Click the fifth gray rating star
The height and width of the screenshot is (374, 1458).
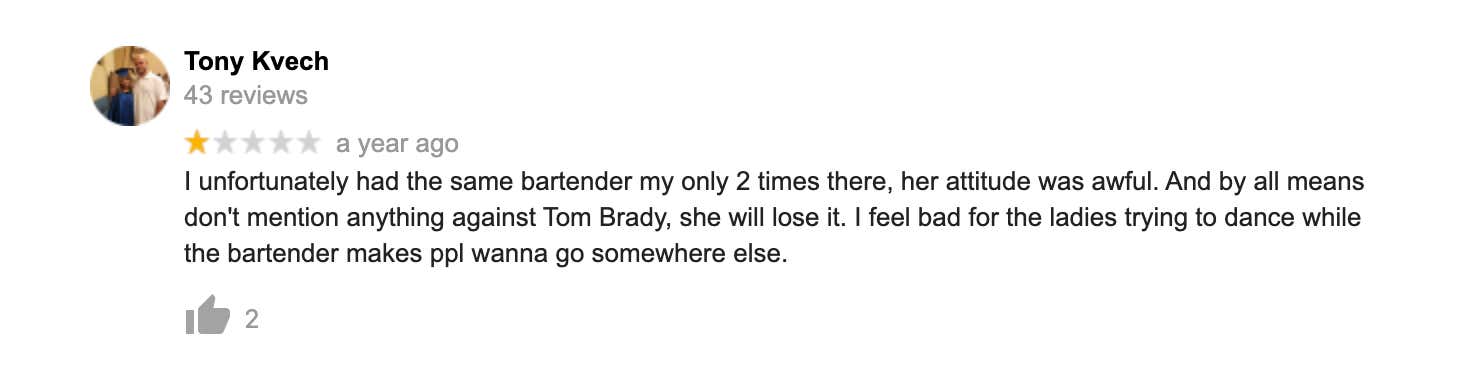point(309,144)
